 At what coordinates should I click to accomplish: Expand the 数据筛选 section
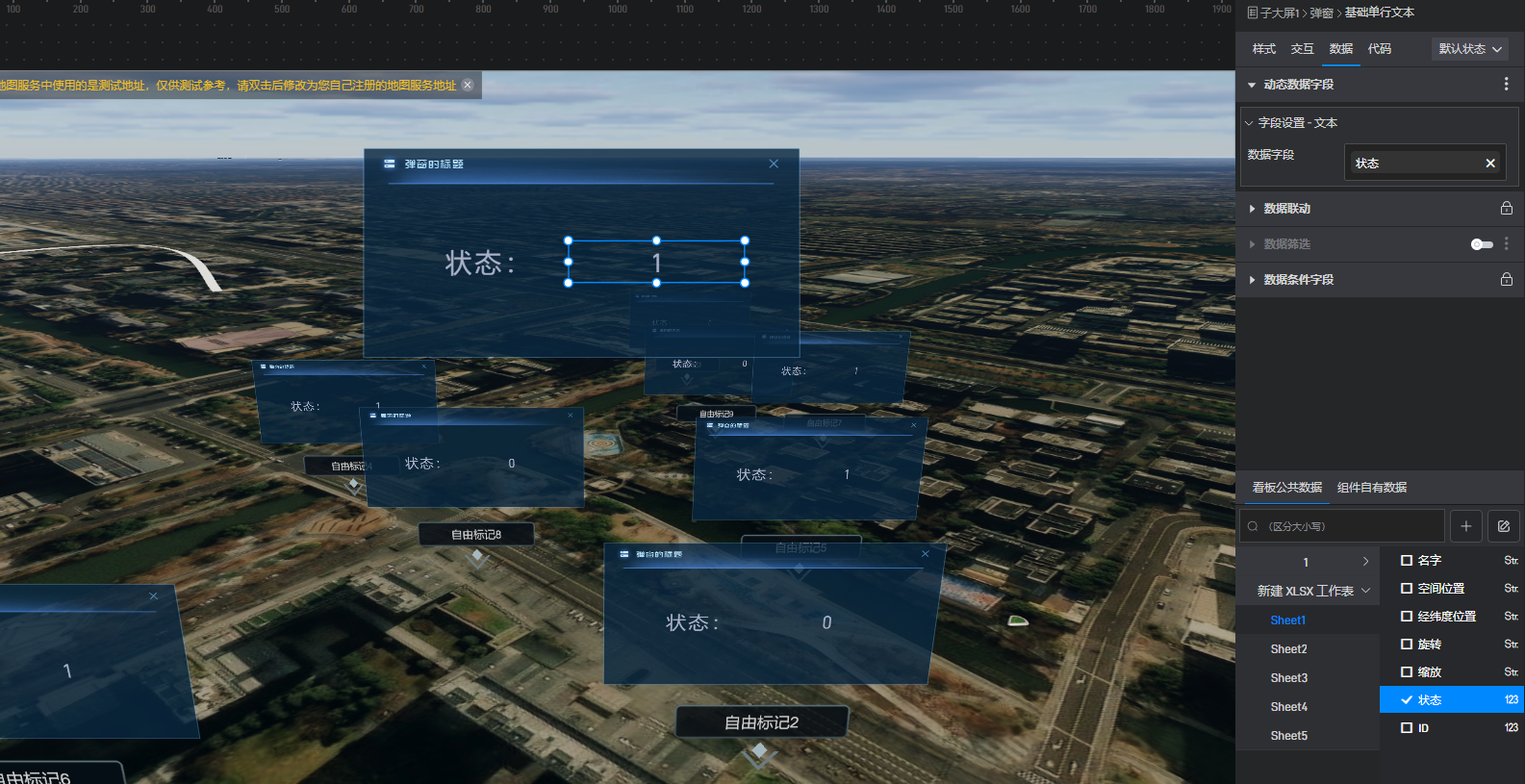[1252, 244]
